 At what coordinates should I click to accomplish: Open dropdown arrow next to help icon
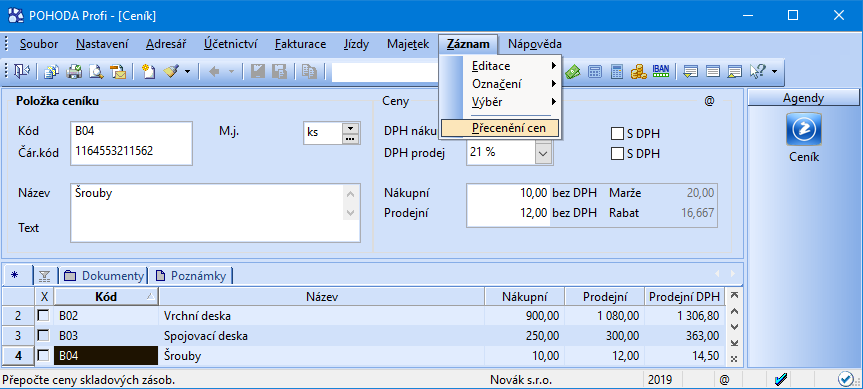click(774, 72)
